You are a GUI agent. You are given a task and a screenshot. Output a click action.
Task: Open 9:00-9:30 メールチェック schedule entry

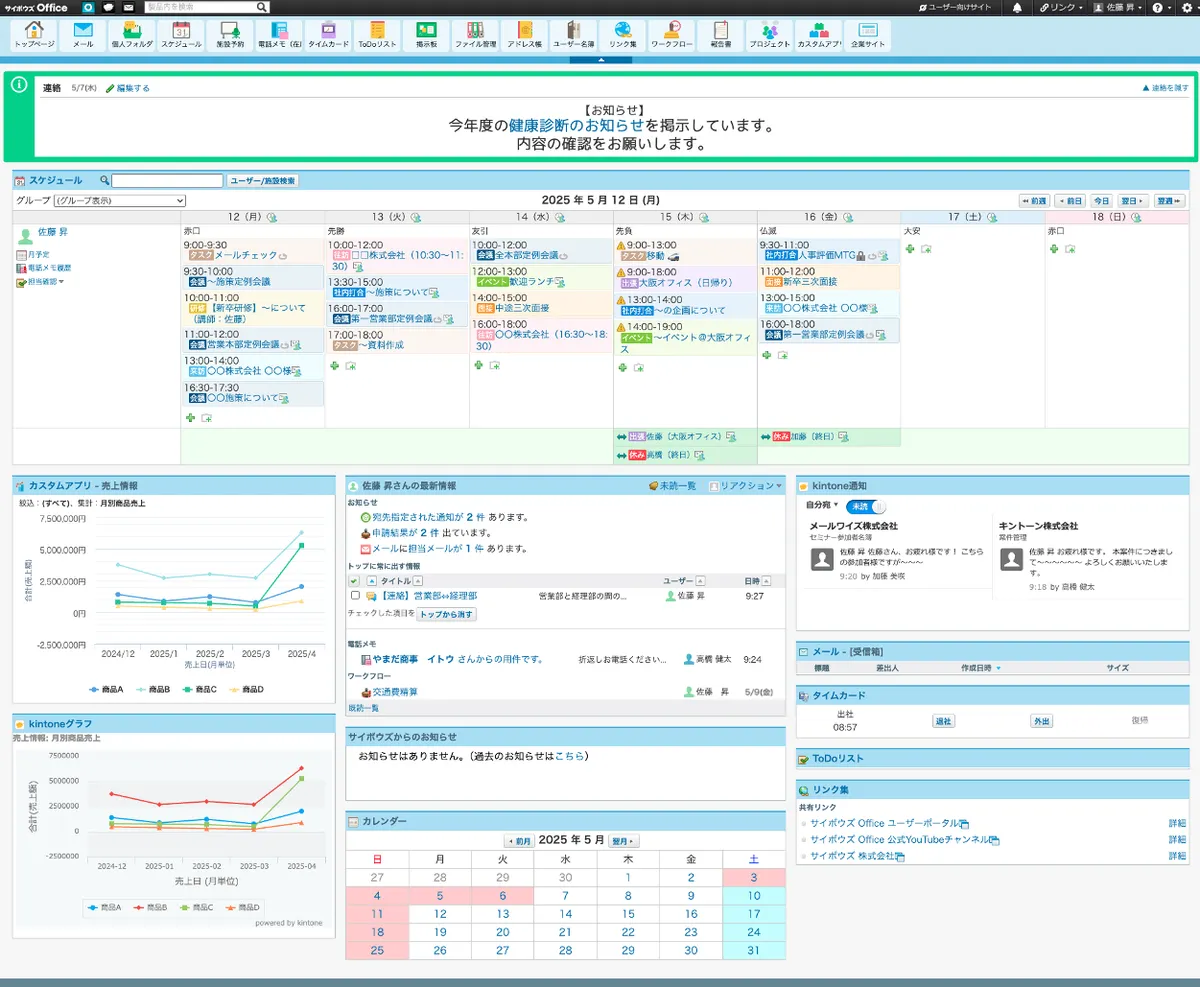(245, 255)
